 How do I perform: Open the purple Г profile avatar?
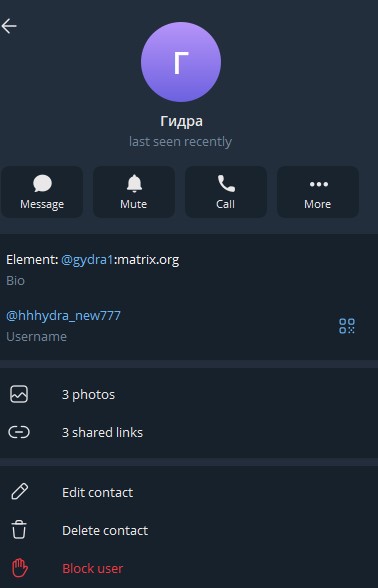coord(181,62)
